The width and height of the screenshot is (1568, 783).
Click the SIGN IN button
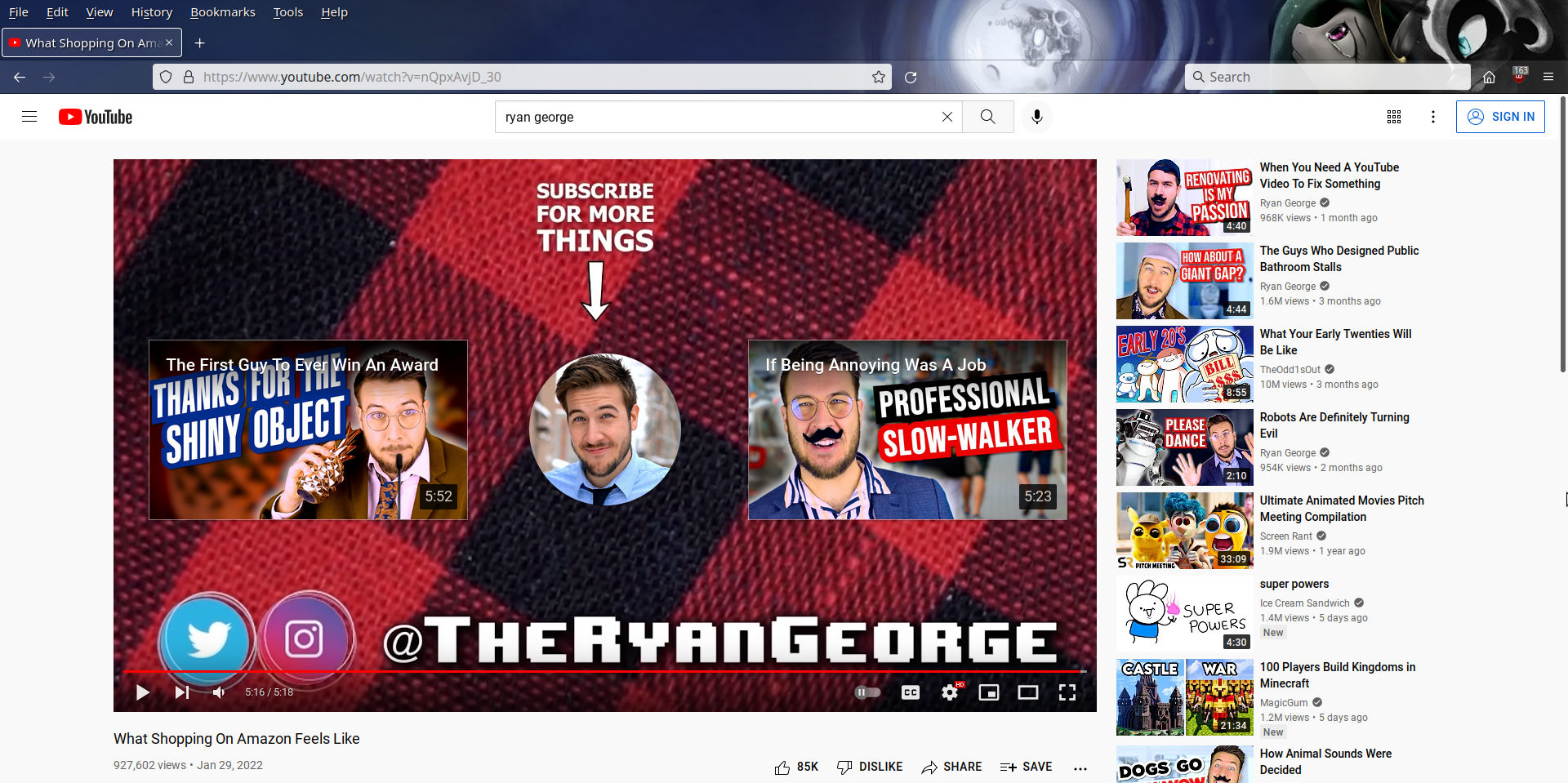1500,117
